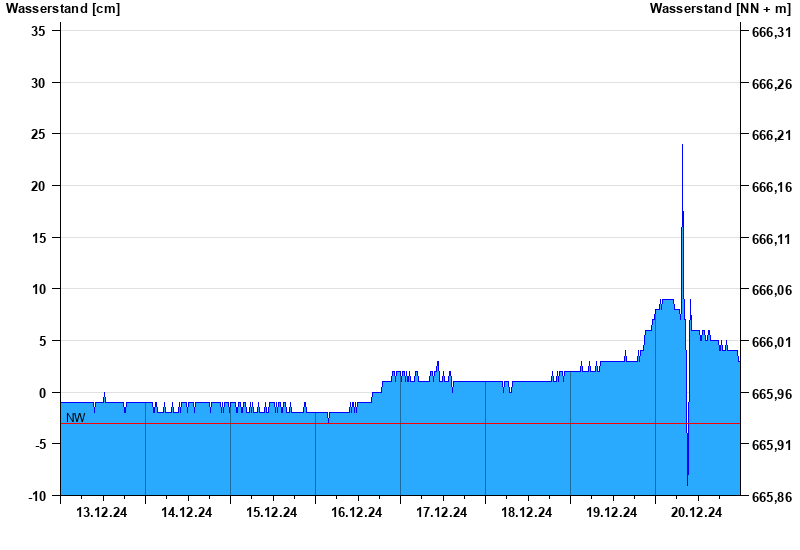The width and height of the screenshot is (800, 550).
Task: Select the 14.12.24 date label
Action: tap(187, 513)
